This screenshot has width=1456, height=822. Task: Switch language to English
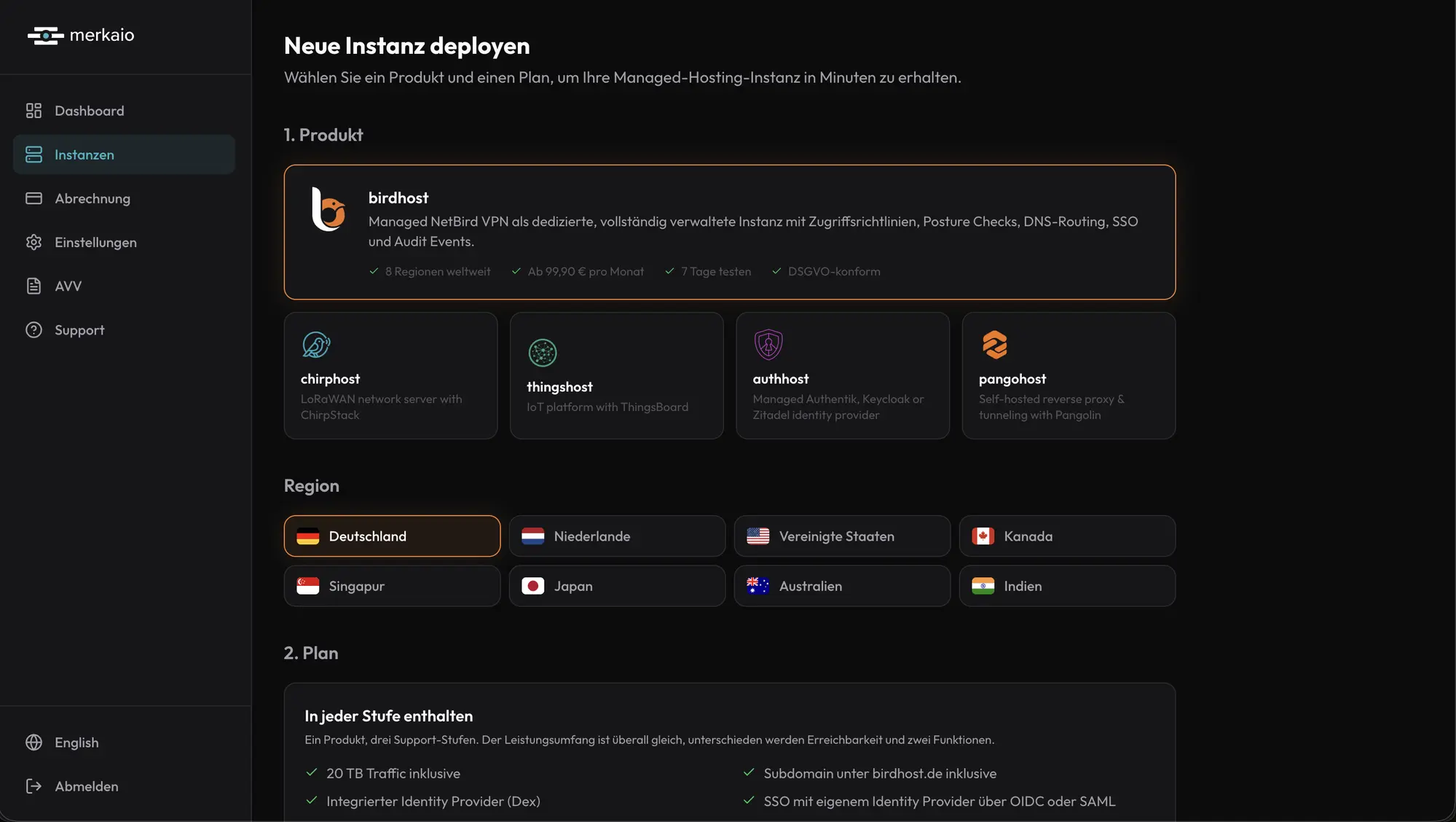point(124,742)
